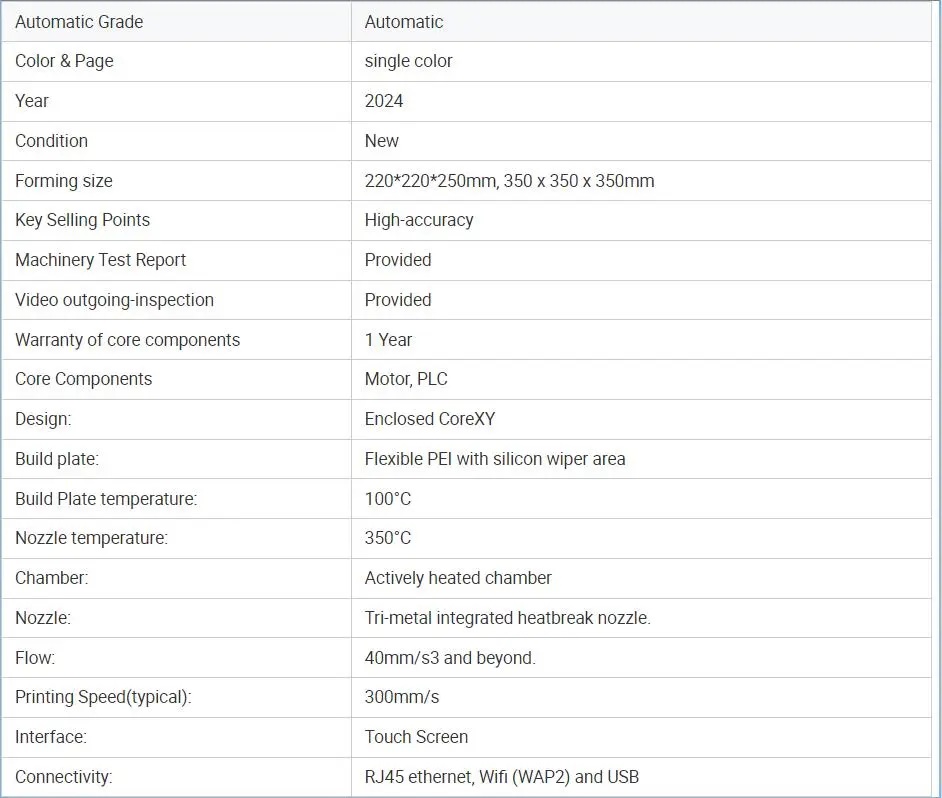942x798 pixels.
Task: Click the Forming size dimensions text
Action: point(509,181)
